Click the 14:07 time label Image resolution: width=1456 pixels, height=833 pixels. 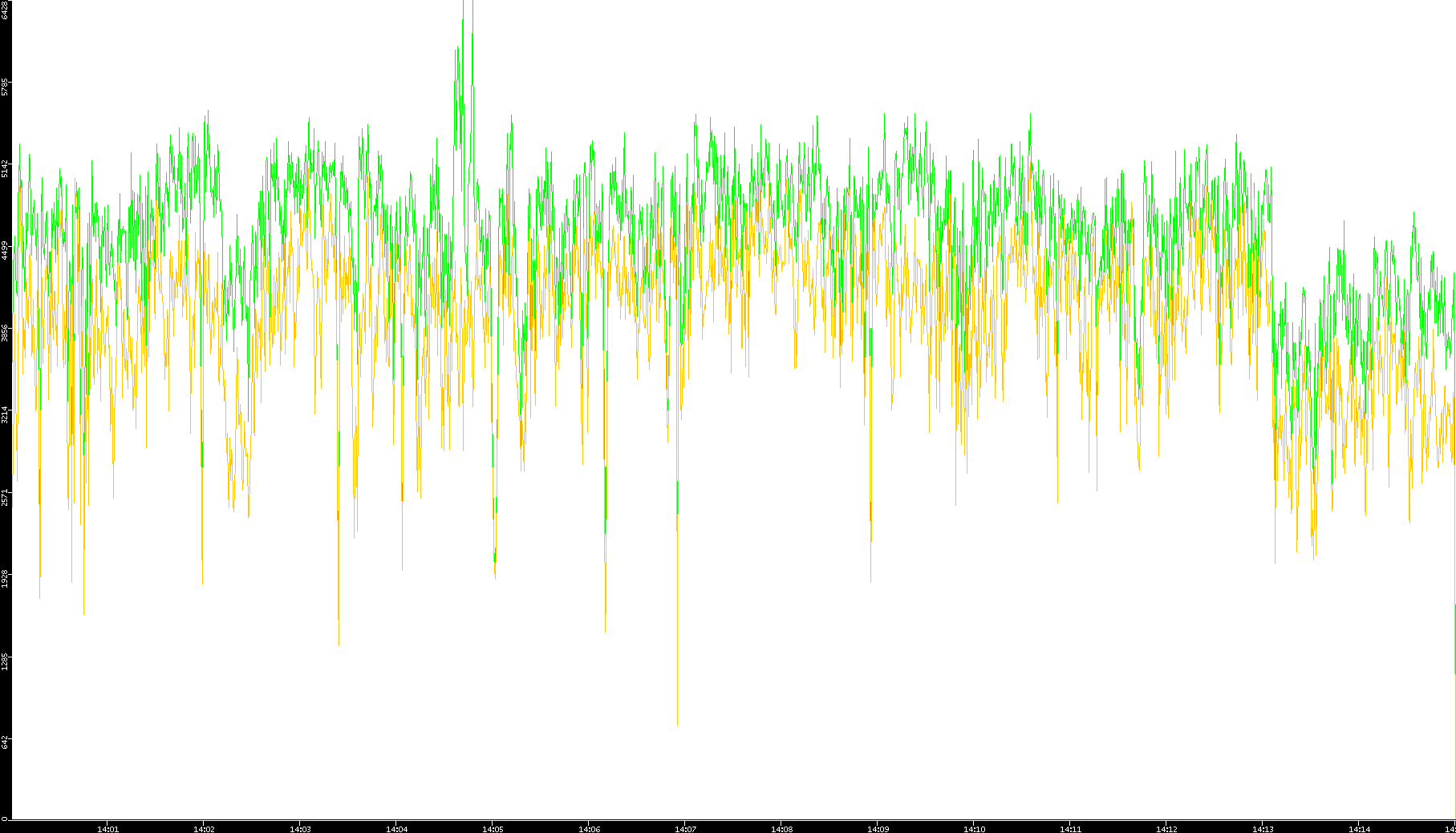pyautogui.click(x=685, y=829)
